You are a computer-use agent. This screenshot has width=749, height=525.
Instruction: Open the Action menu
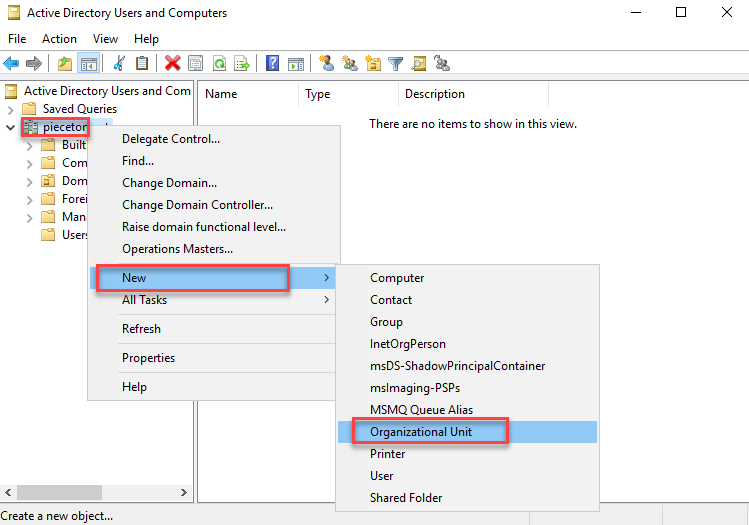tap(59, 39)
